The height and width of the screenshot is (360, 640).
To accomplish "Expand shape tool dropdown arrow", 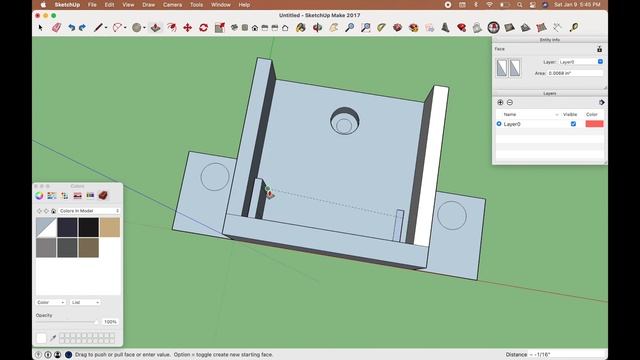I will tap(144, 28).
